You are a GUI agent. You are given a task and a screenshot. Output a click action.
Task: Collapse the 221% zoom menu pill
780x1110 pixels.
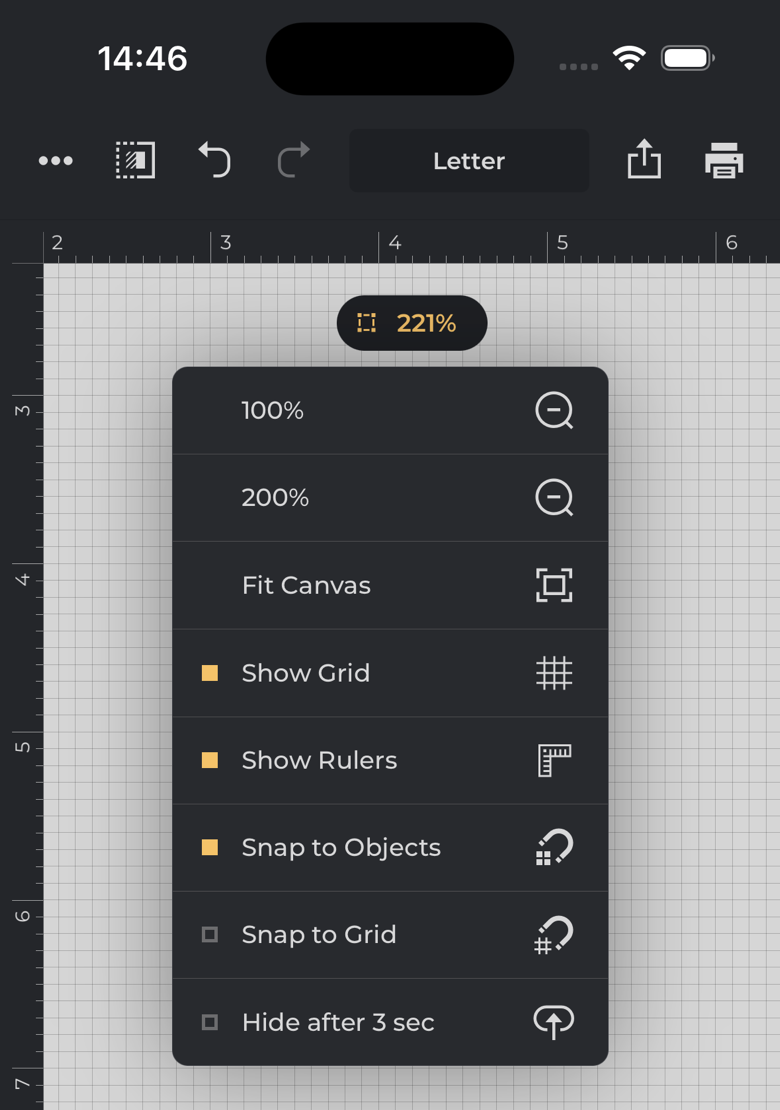(412, 323)
